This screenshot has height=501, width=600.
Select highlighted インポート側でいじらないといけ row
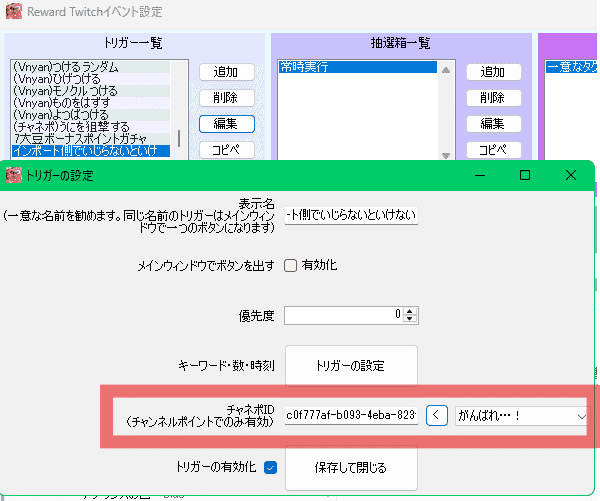(91, 150)
